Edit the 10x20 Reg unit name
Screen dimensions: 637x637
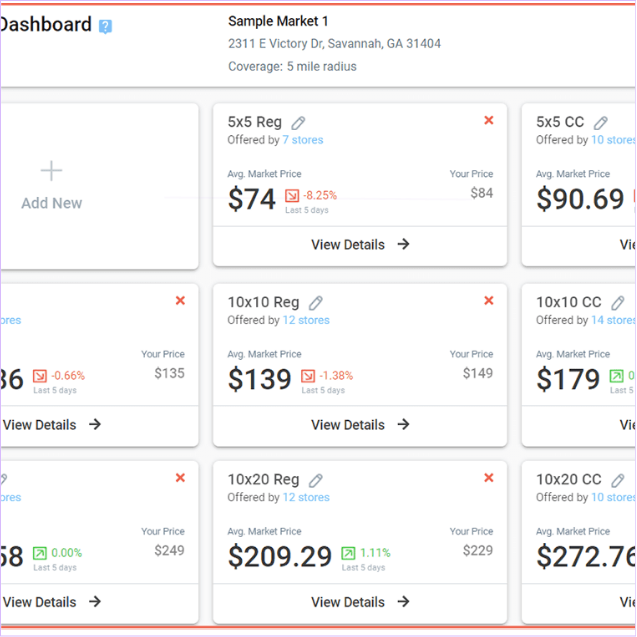pyautogui.click(x=316, y=480)
